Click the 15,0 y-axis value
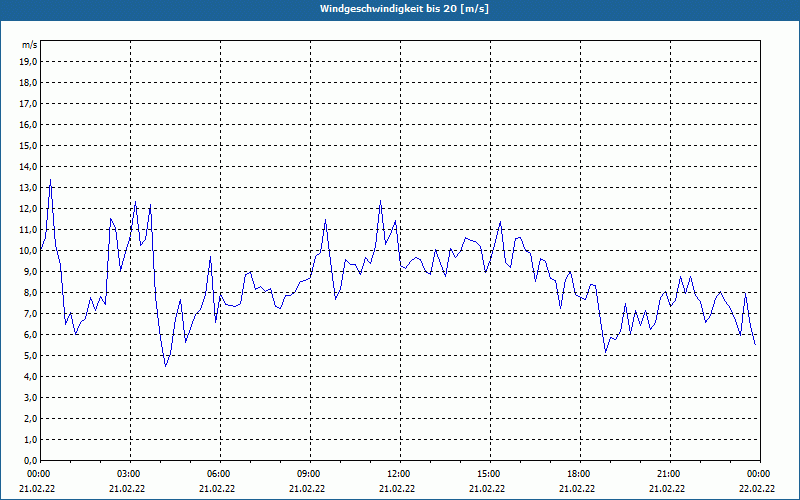Viewport: 800px width, 500px height. (29, 145)
